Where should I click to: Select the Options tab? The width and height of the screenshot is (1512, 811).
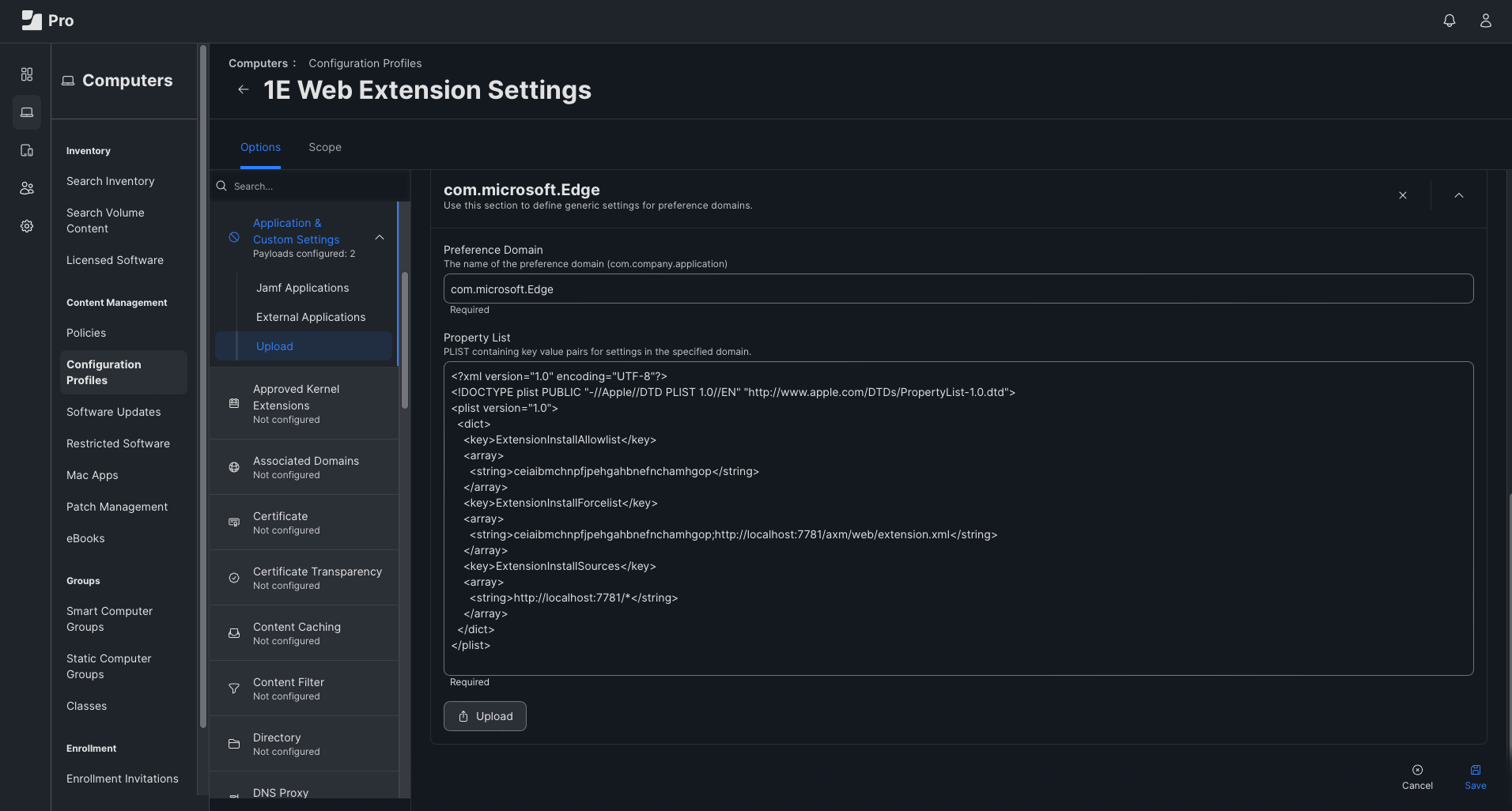pos(260,148)
